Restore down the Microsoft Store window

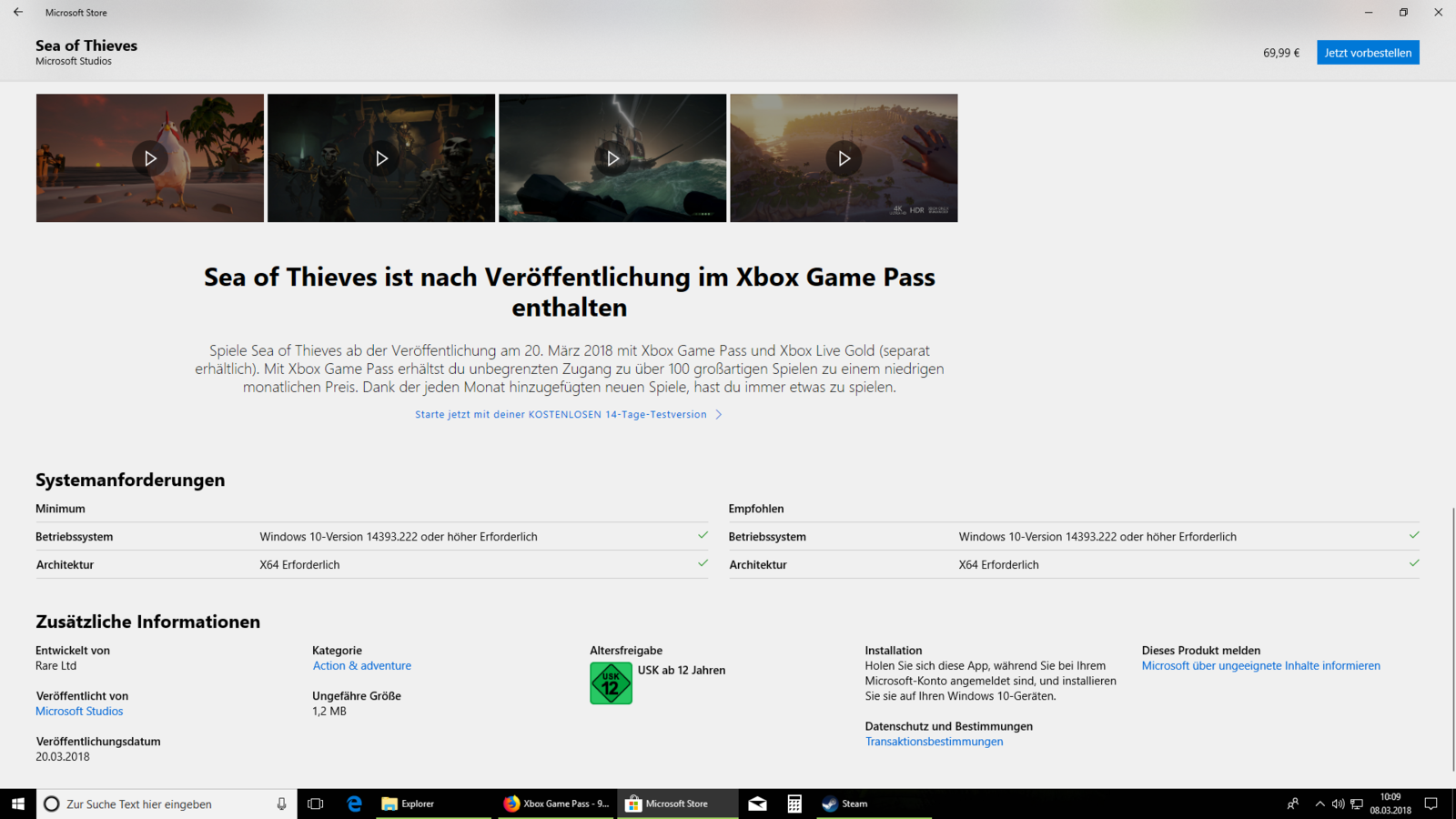(1403, 12)
